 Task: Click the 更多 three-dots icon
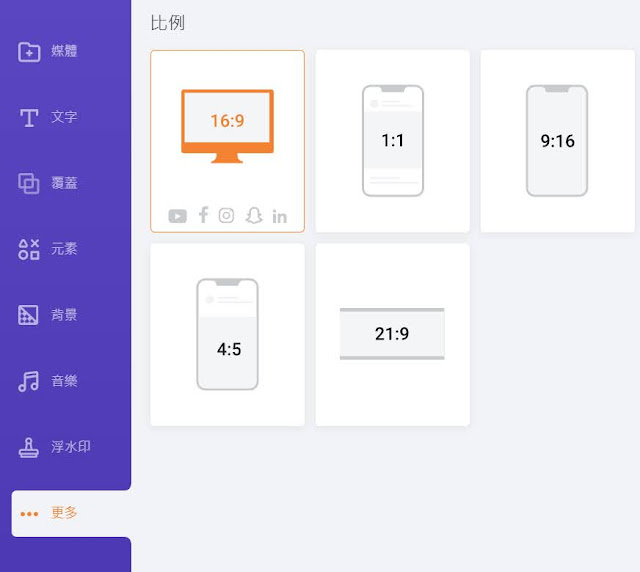(29, 514)
